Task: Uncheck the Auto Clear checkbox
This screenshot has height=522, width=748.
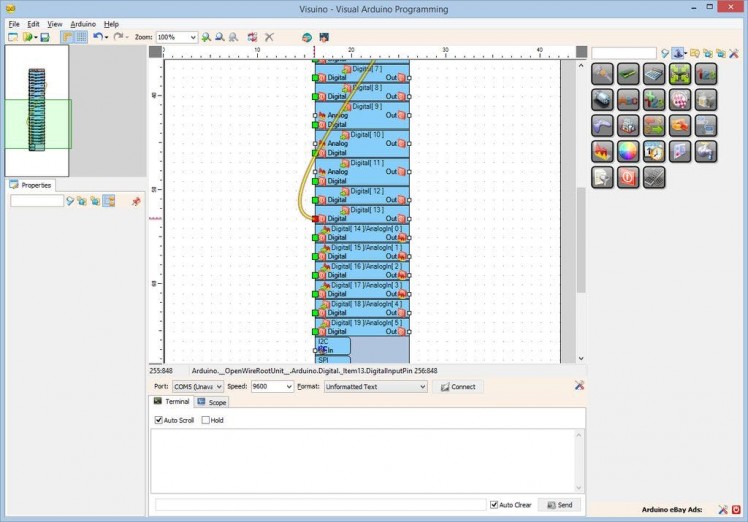Action: tap(494, 505)
